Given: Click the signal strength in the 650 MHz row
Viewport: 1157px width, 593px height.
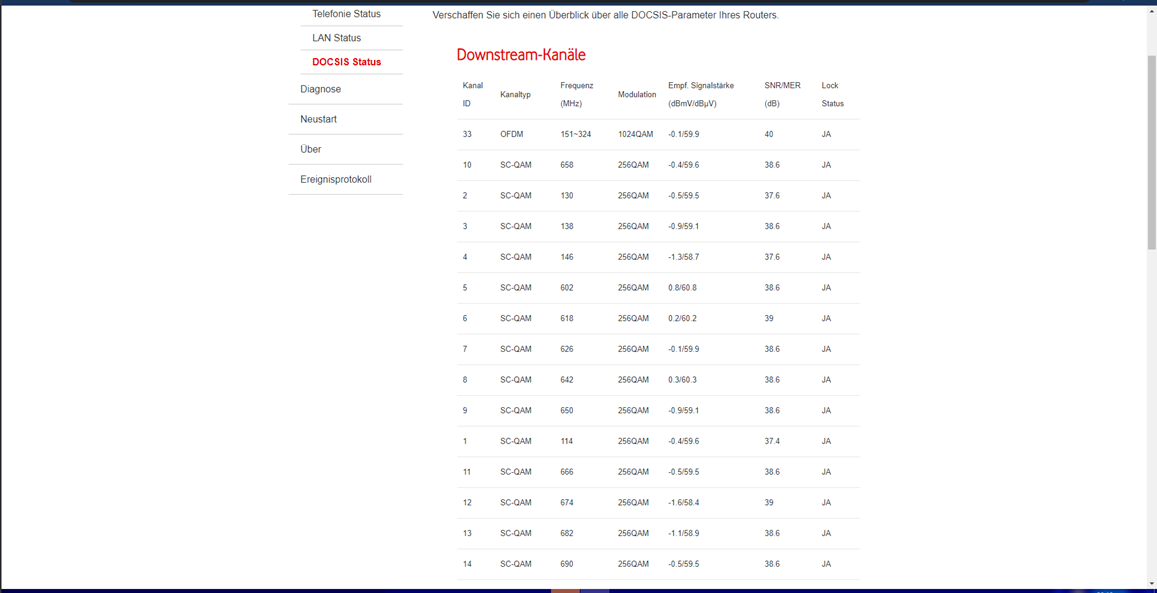Looking at the screenshot, I should tap(683, 410).
